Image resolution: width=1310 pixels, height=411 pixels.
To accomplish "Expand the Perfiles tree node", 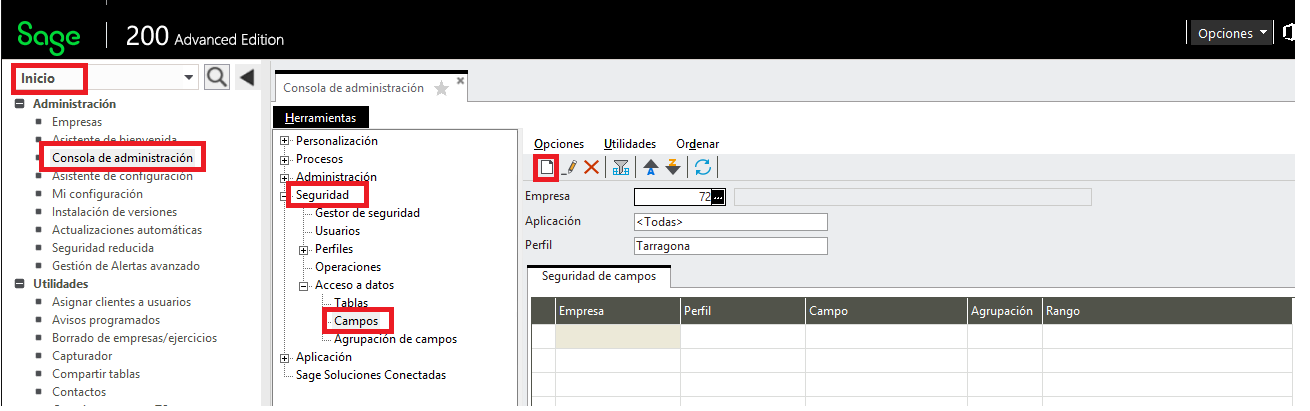I will tap(305, 249).
